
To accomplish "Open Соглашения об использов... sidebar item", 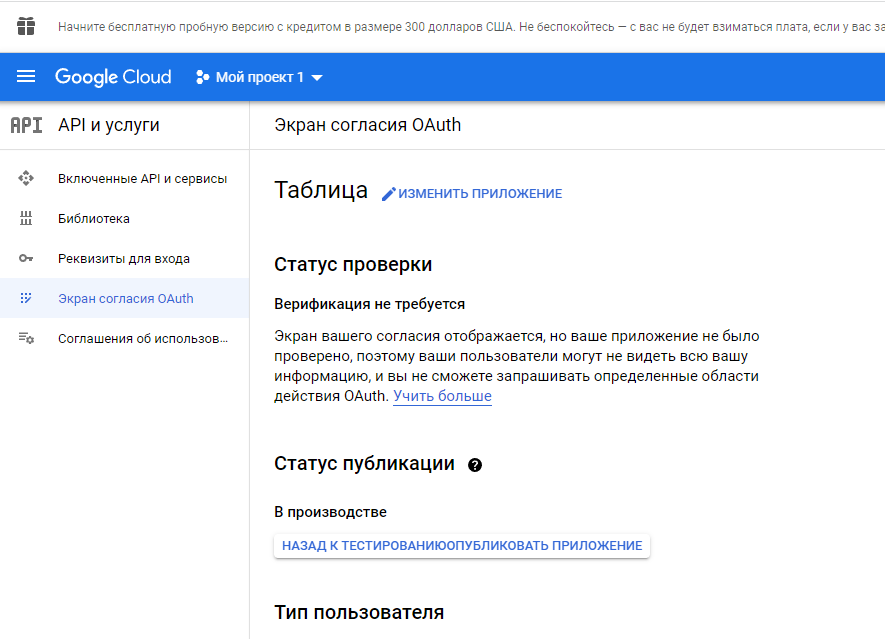I will tap(125, 338).
